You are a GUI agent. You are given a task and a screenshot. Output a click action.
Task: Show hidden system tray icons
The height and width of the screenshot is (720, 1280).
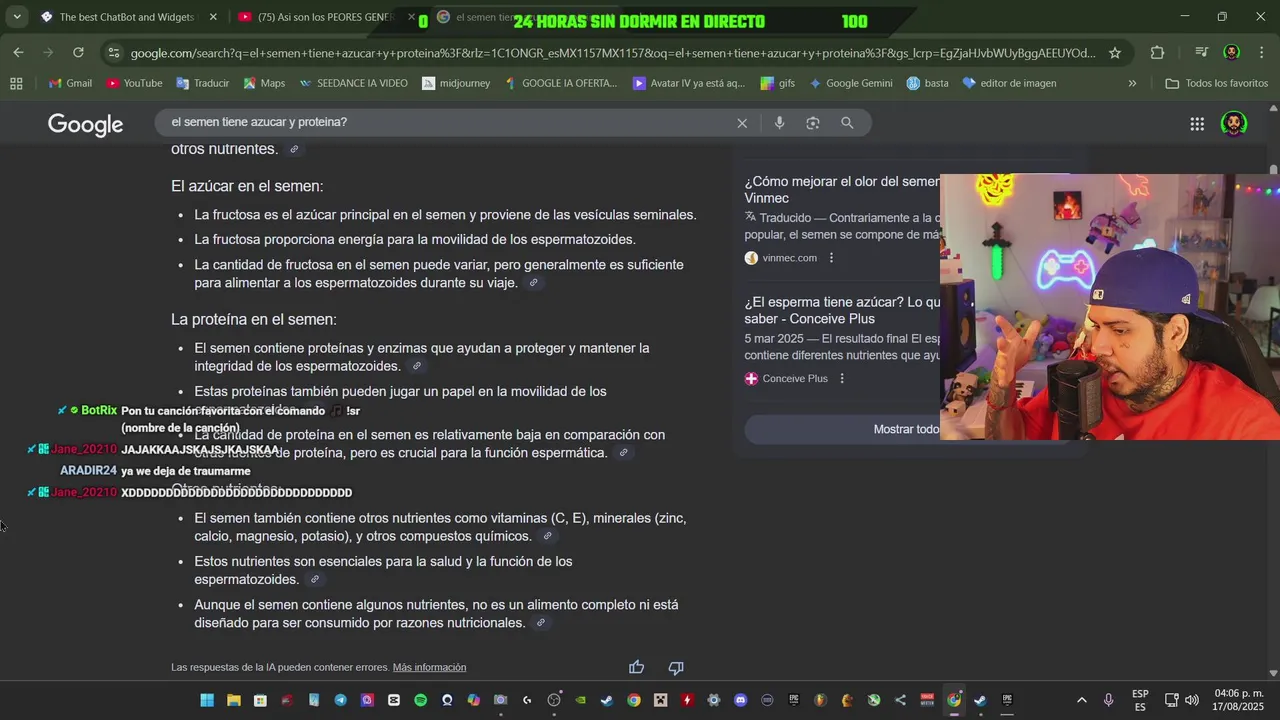click(1081, 700)
